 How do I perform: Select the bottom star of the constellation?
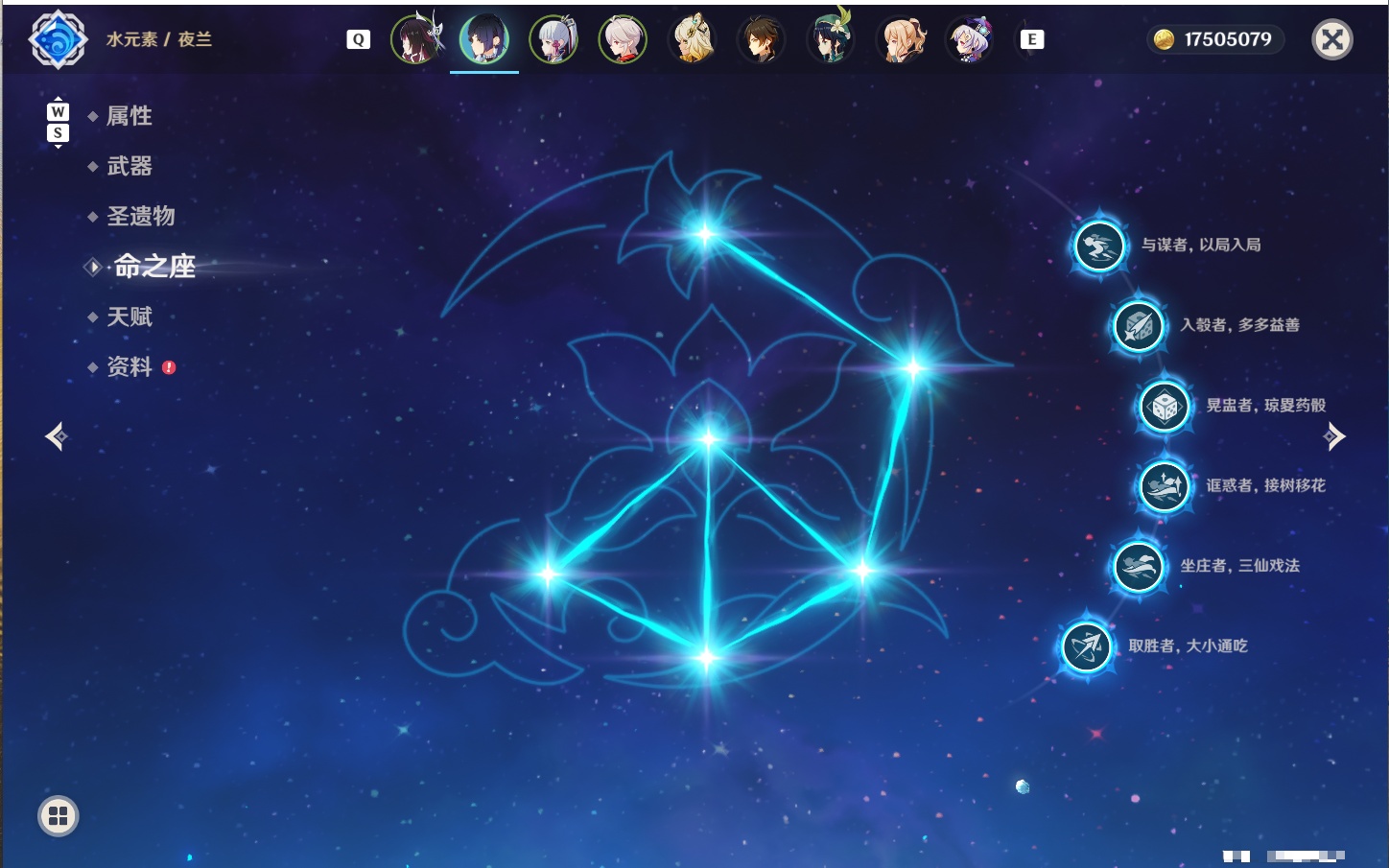pos(707,658)
